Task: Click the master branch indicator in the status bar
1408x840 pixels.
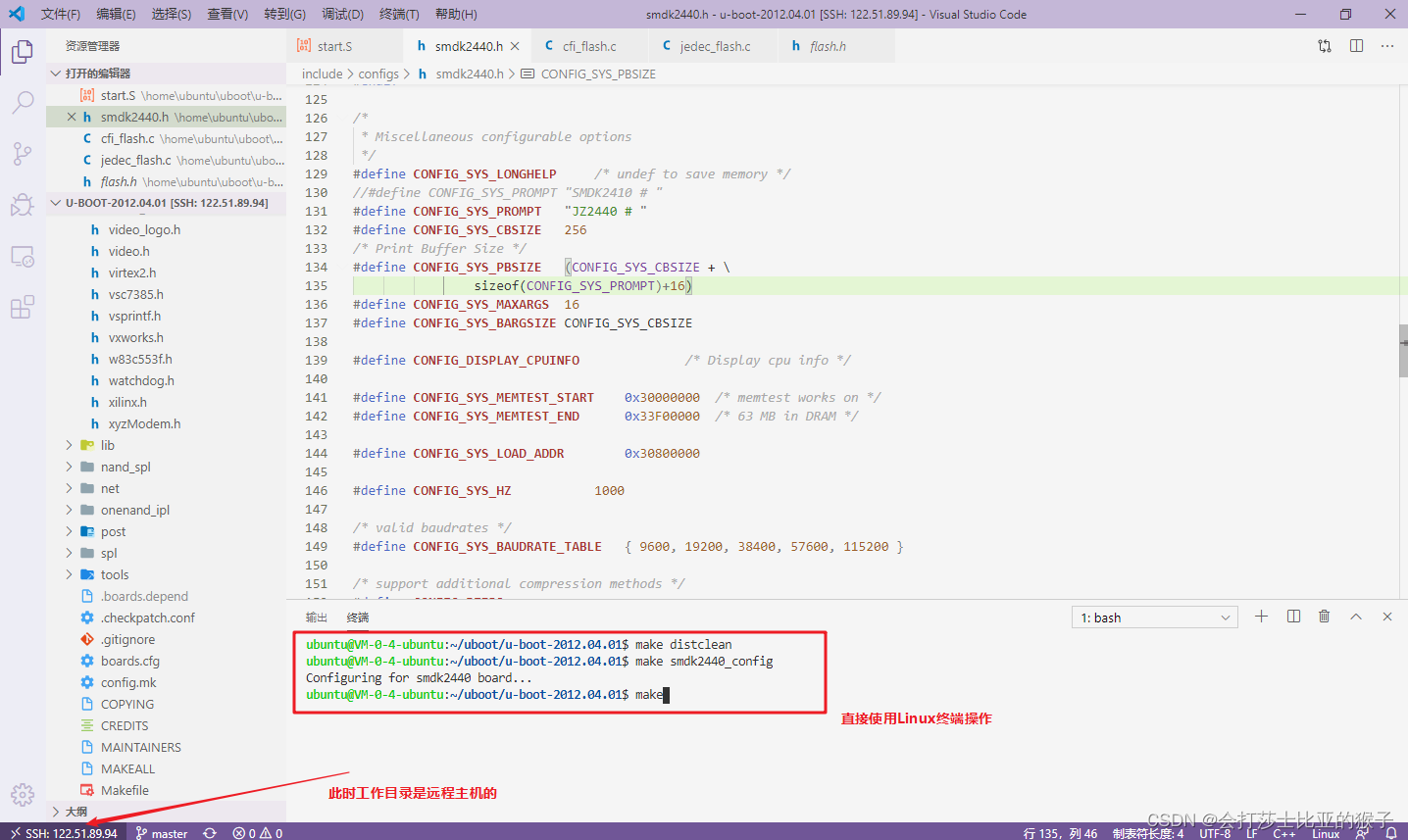Action: click(x=162, y=832)
